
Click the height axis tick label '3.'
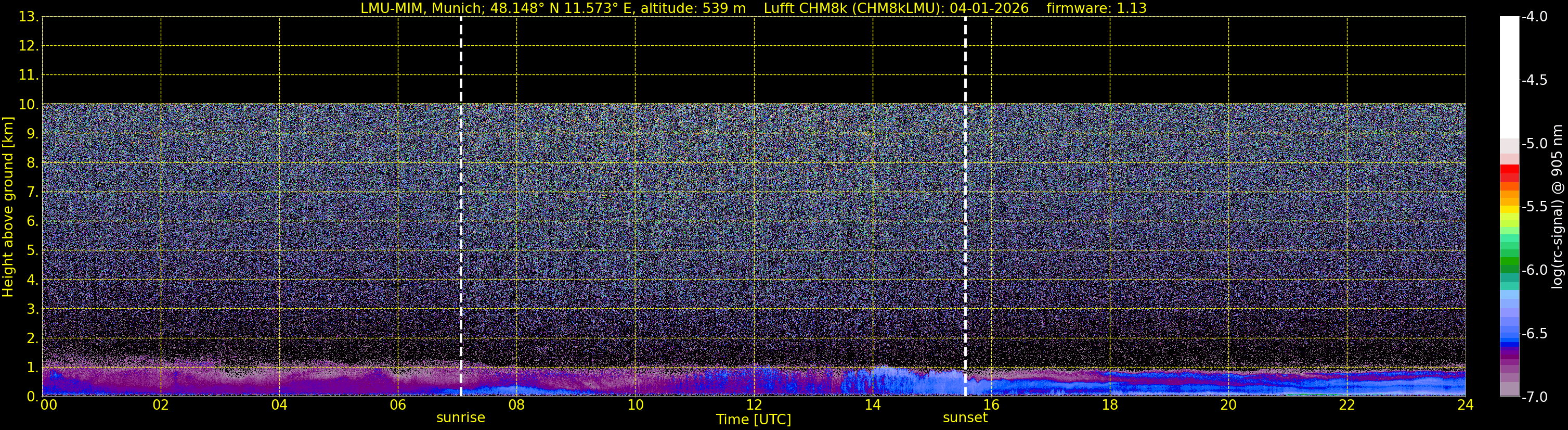point(32,309)
